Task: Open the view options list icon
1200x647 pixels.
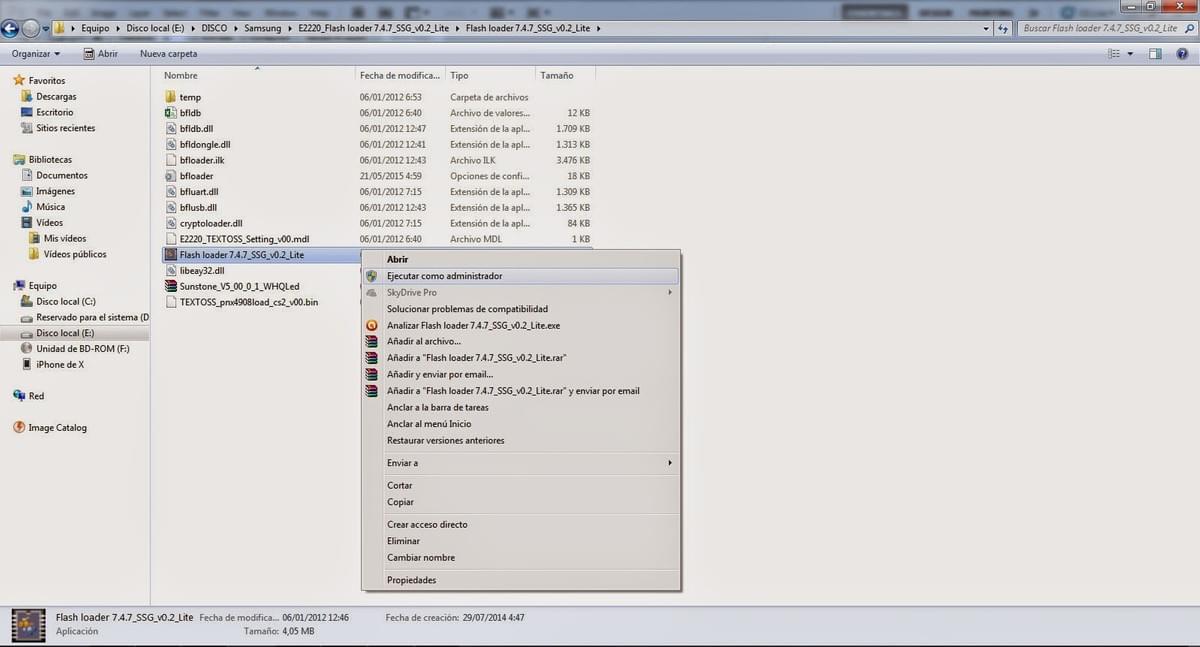Action: coord(1114,53)
